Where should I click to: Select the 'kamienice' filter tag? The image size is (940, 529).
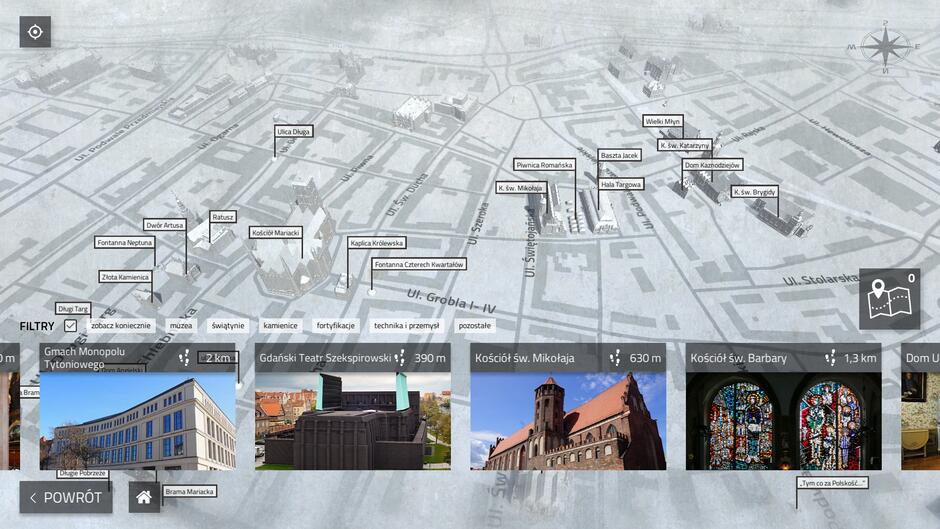(280, 326)
